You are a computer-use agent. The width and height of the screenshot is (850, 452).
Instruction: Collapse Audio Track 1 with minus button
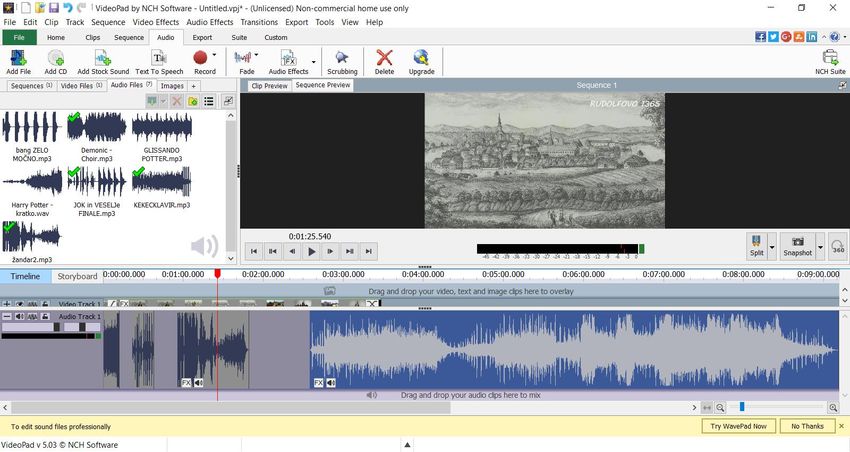point(7,317)
